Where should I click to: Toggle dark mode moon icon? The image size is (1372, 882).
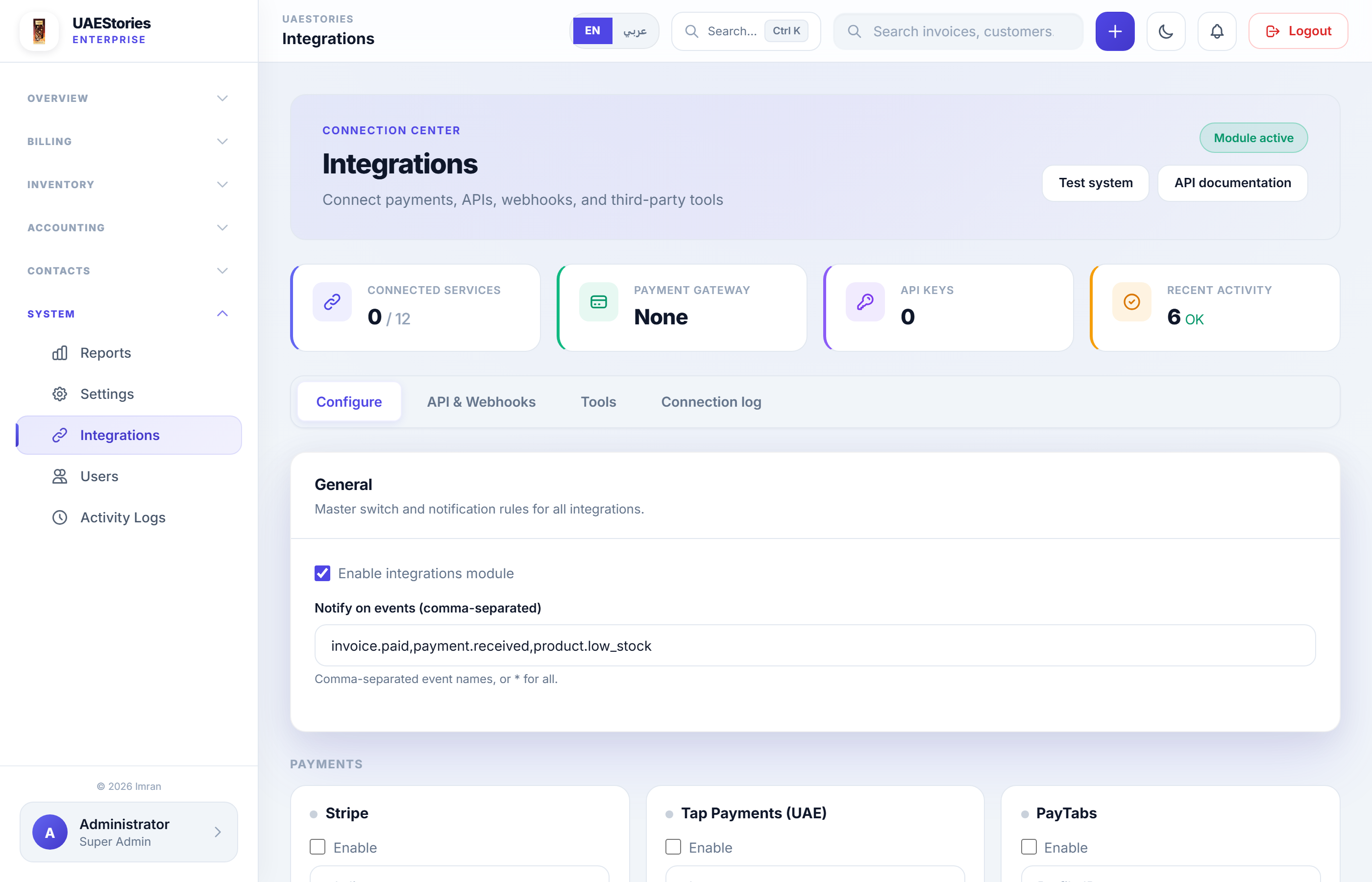pyautogui.click(x=1165, y=31)
